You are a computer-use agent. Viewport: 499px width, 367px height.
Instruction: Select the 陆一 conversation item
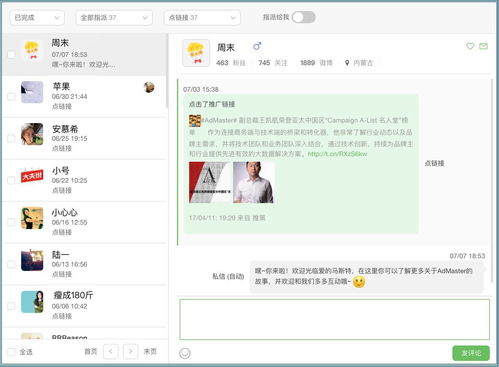pyautogui.click(x=85, y=264)
